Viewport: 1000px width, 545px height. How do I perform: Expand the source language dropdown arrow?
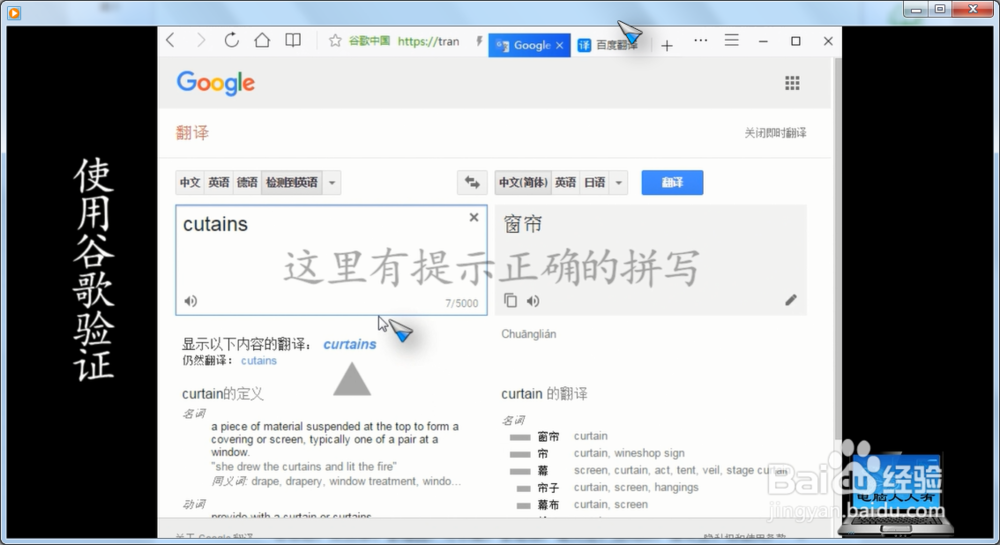332,182
